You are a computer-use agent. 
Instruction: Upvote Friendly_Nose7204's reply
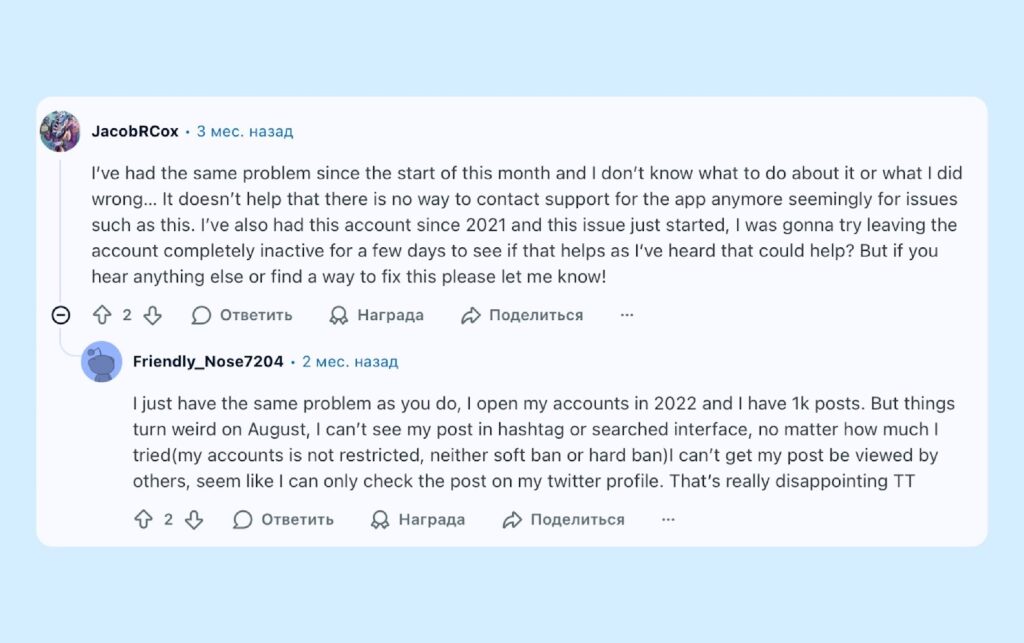point(144,519)
